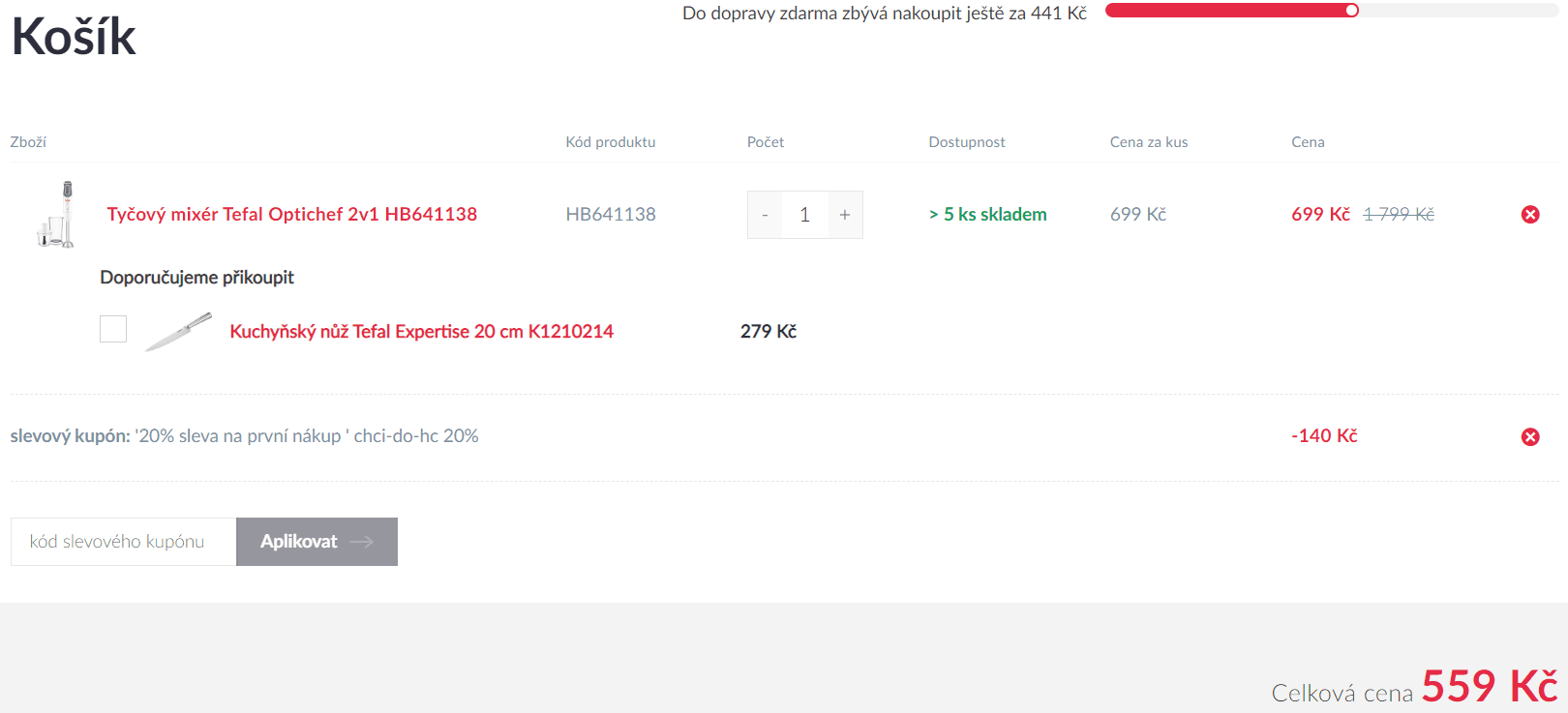Image resolution: width=1568 pixels, height=713 pixels.
Task: Focus the discount coupon code field
Action: [123, 542]
